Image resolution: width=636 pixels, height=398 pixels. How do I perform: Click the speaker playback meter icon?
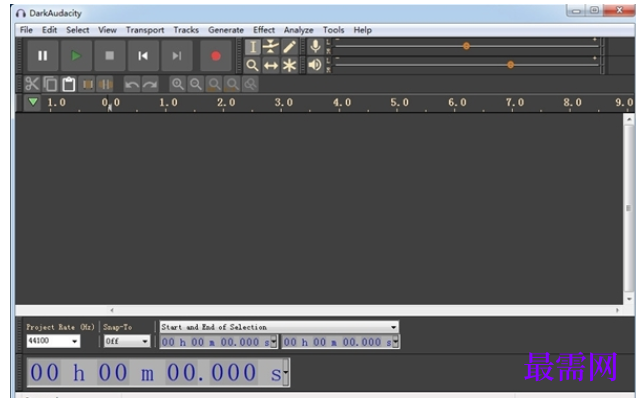(315, 65)
